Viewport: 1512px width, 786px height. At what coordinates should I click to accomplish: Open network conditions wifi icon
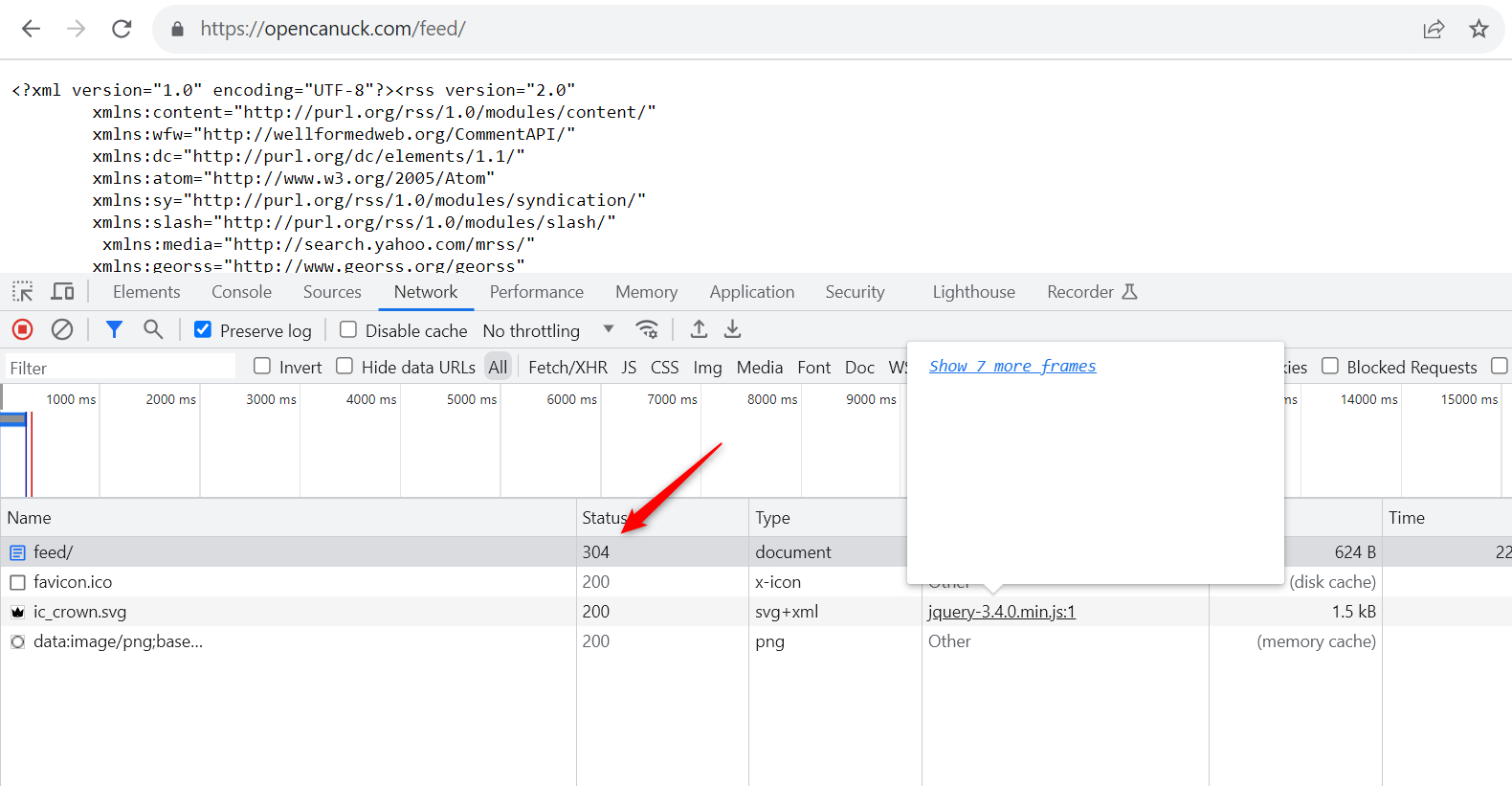point(647,329)
